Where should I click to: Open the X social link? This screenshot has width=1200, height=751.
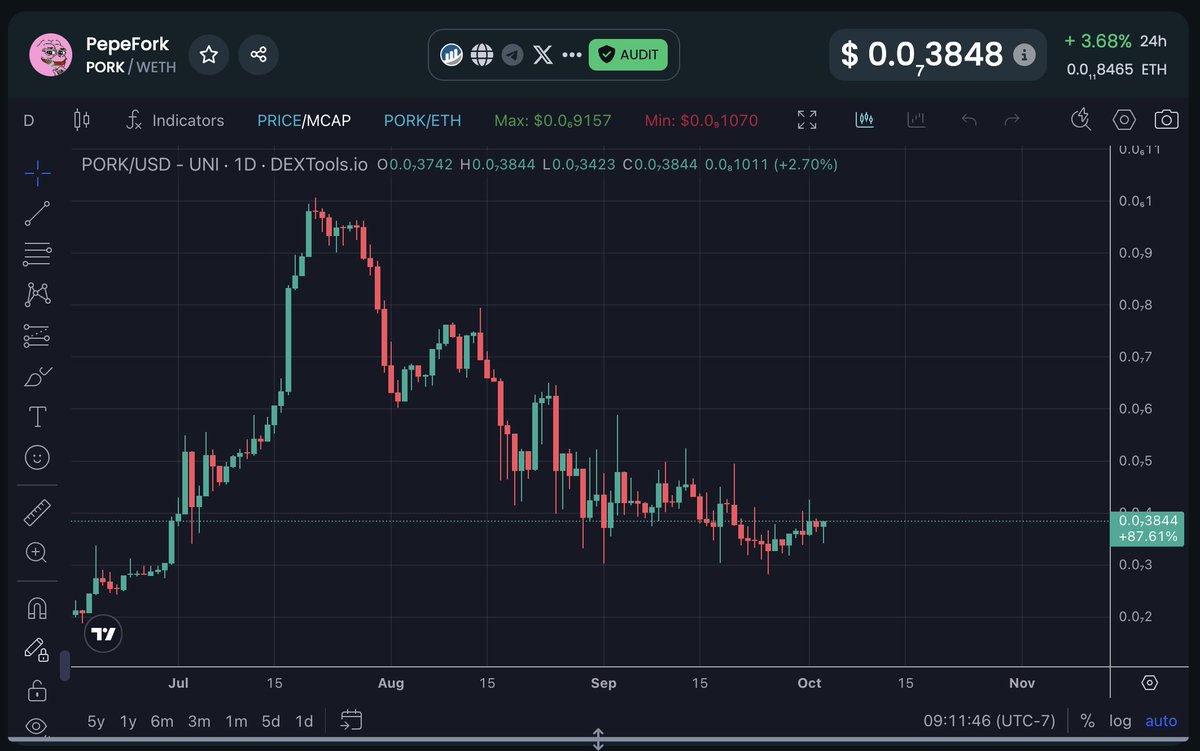click(543, 54)
